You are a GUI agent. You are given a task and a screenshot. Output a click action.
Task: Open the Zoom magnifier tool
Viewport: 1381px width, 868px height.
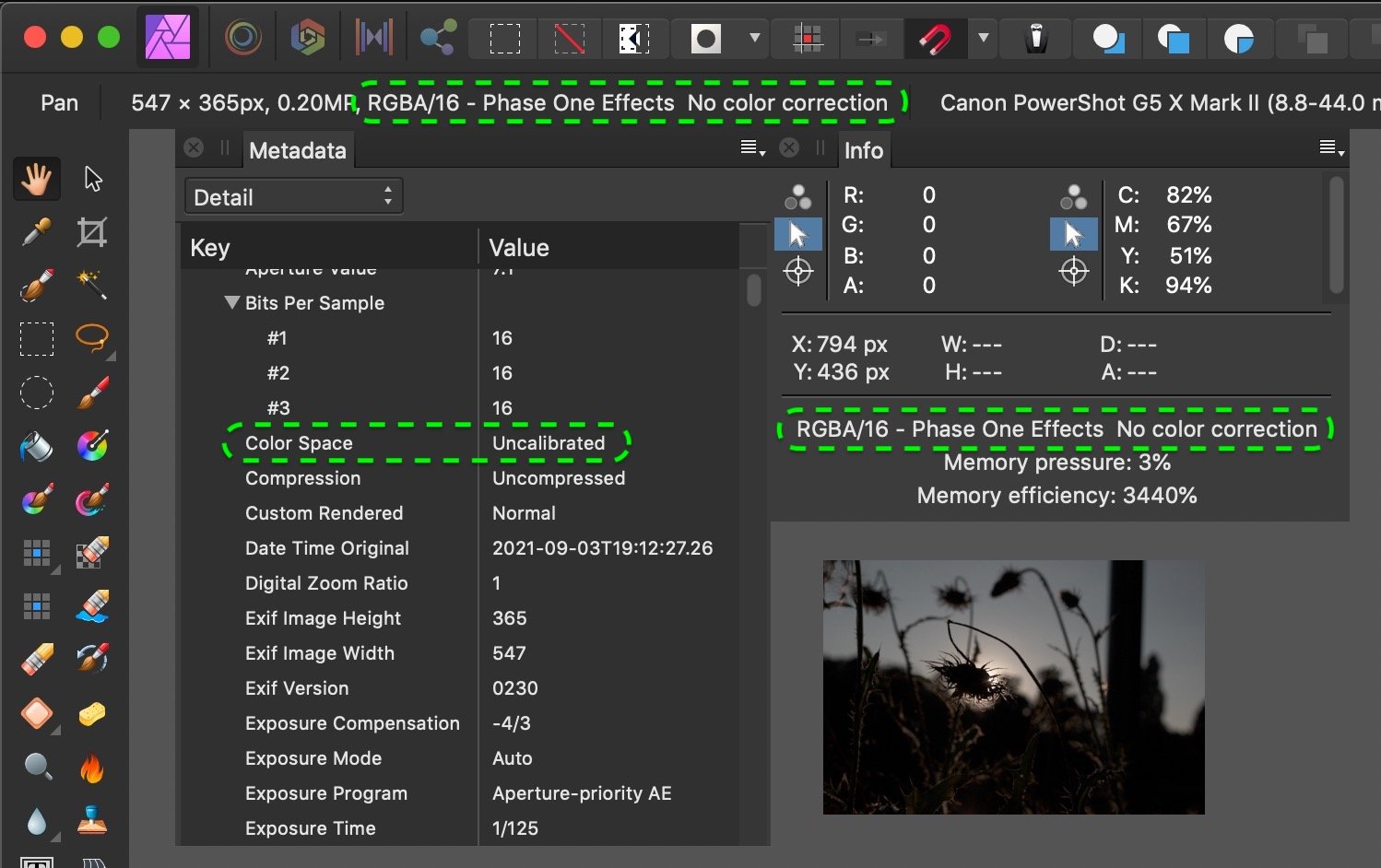[x=37, y=767]
